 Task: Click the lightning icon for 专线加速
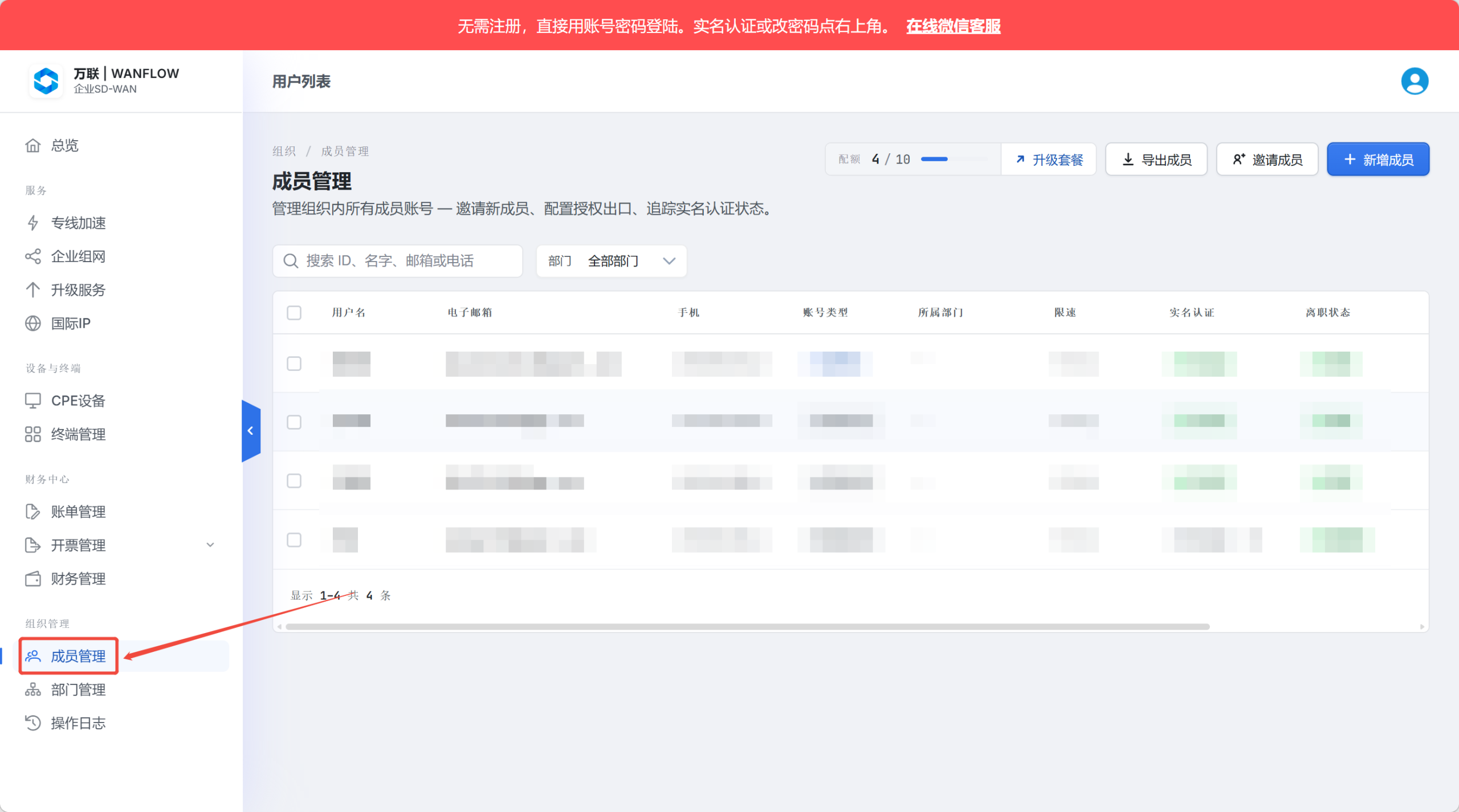pos(33,223)
